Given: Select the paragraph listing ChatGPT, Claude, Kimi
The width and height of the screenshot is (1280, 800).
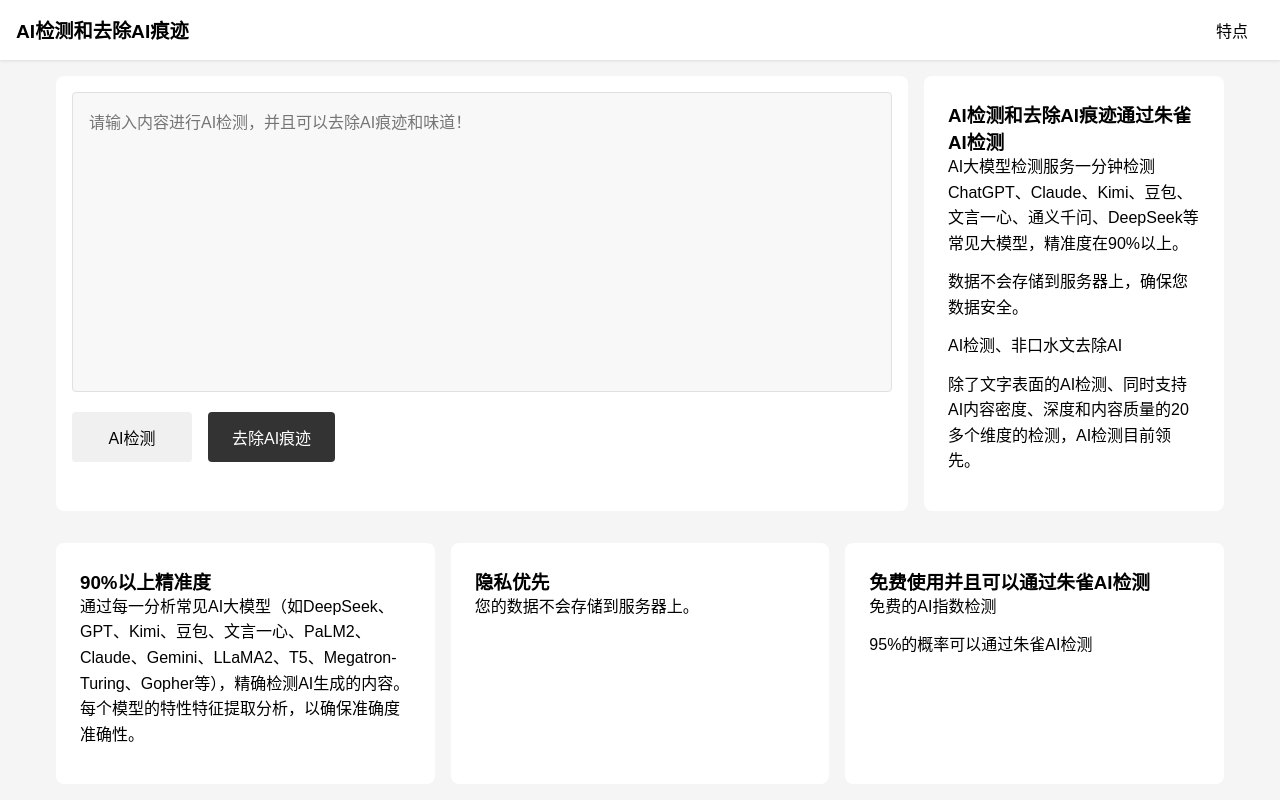Looking at the screenshot, I should (1072, 205).
